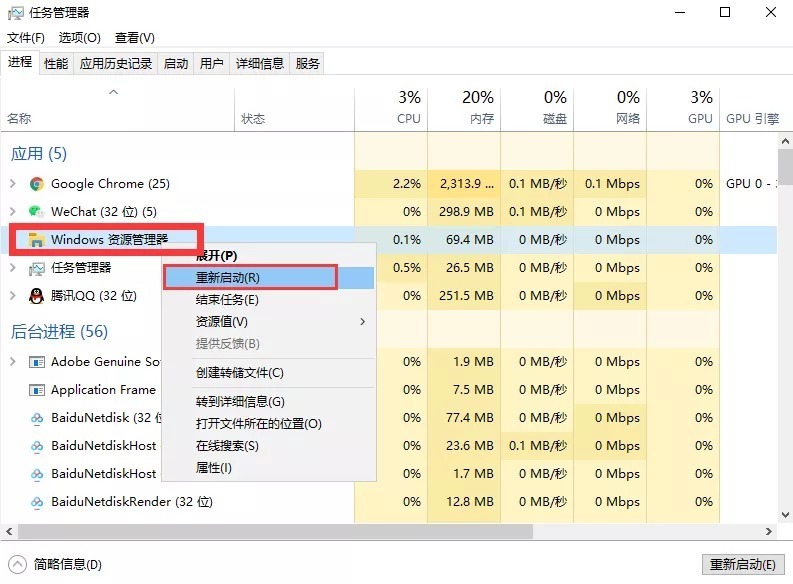Select the BaiduNetdiskRender (32 位) row
The image size is (793, 584).
pos(388,502)
